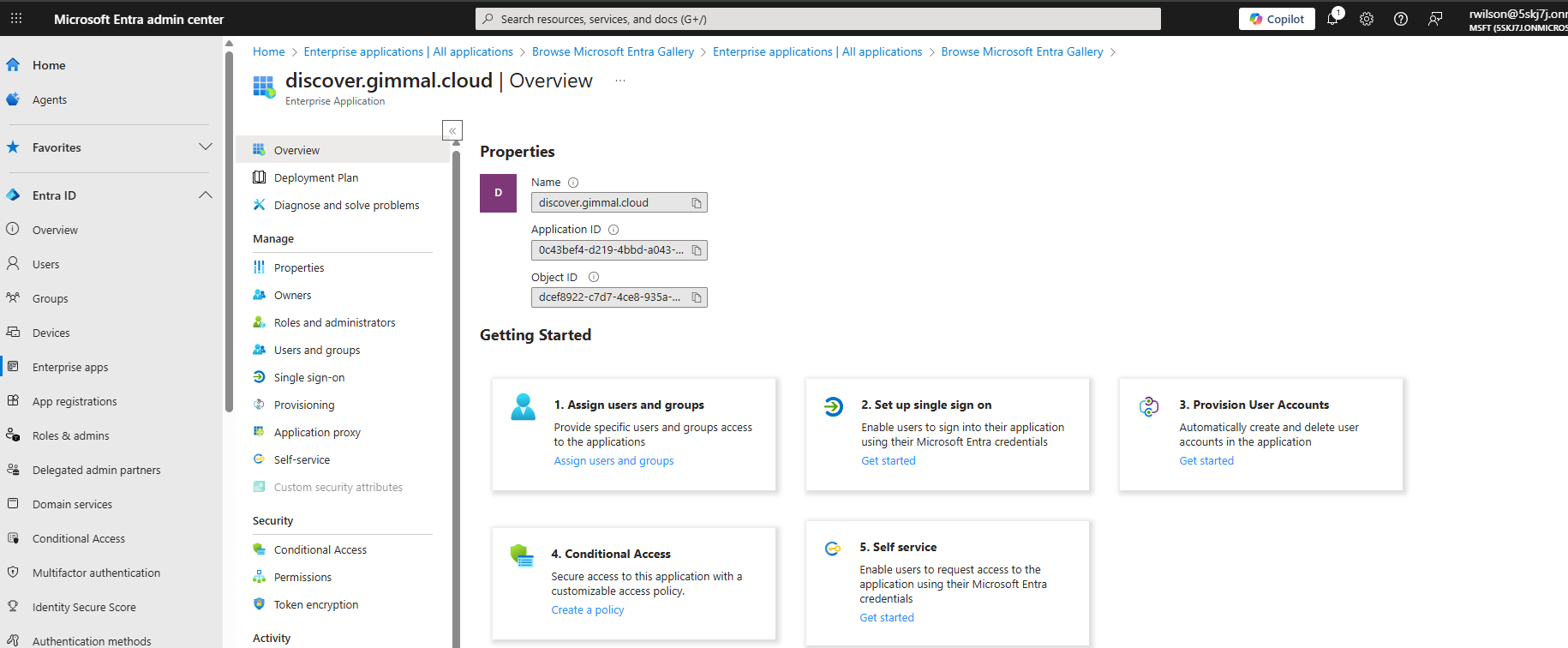1568x648 pixels.
Task: Open Single sign-on in Manage menu
Action: (308, 378)
